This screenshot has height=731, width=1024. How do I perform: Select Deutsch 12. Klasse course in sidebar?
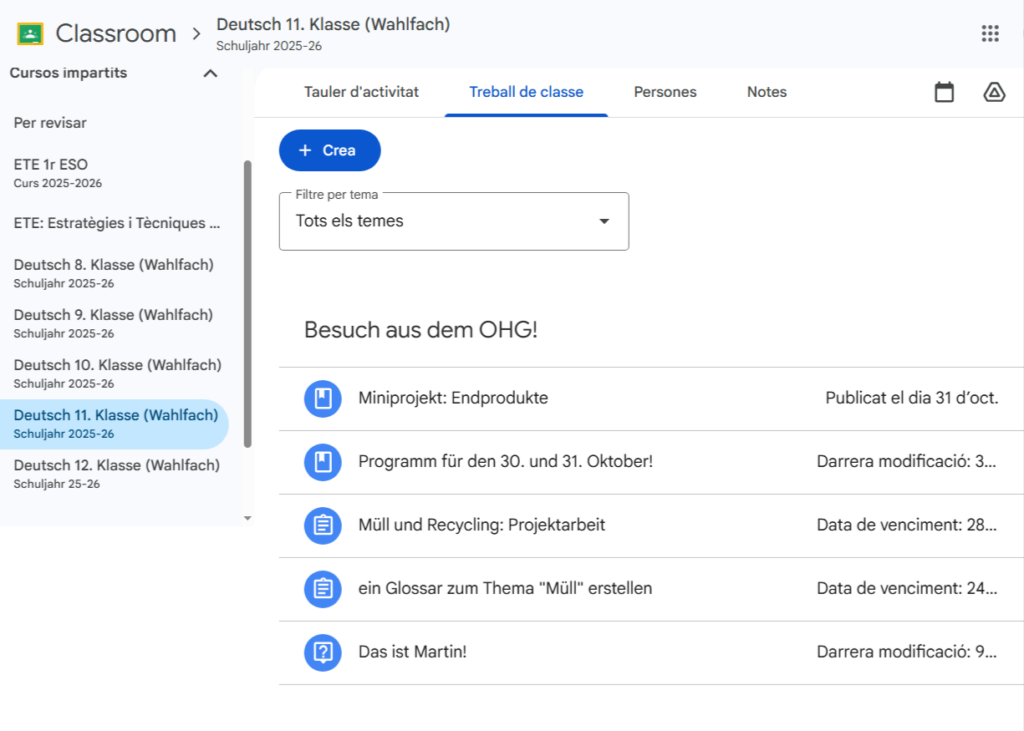click(116, 473)
